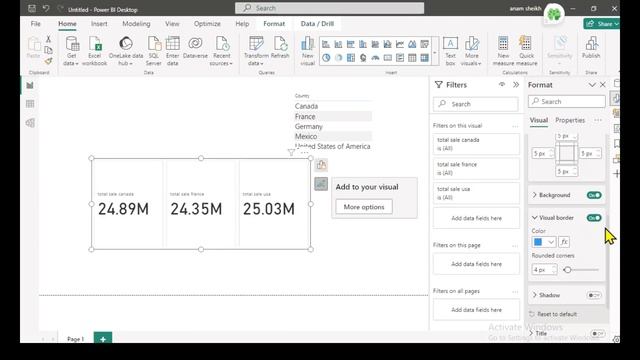The width and height of the screenshot is (640, 360).
Task: Open the Share dropdown button
Action: point(601,24)
